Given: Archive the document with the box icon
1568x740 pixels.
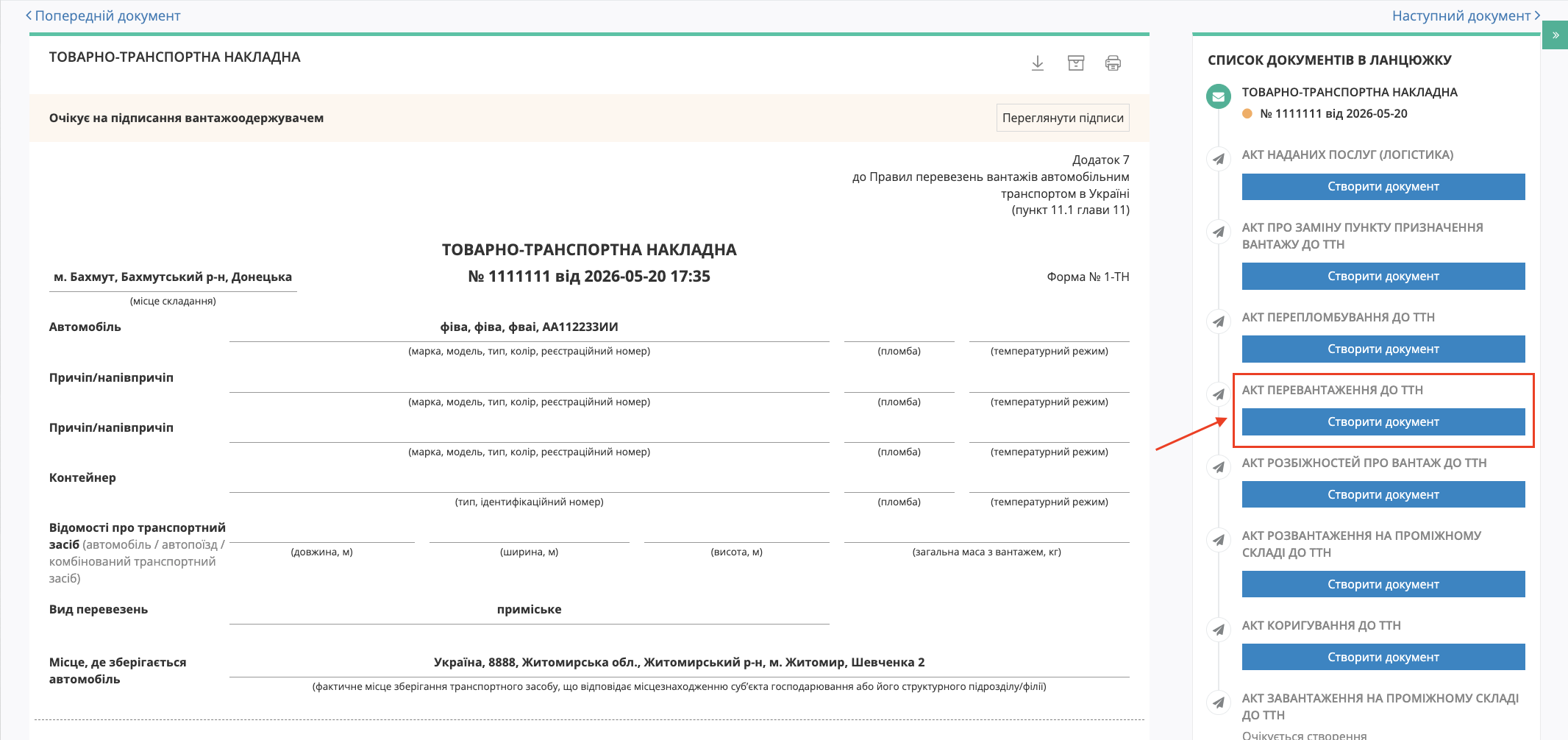Looking at the screenshot, I should coord(1076,63).
